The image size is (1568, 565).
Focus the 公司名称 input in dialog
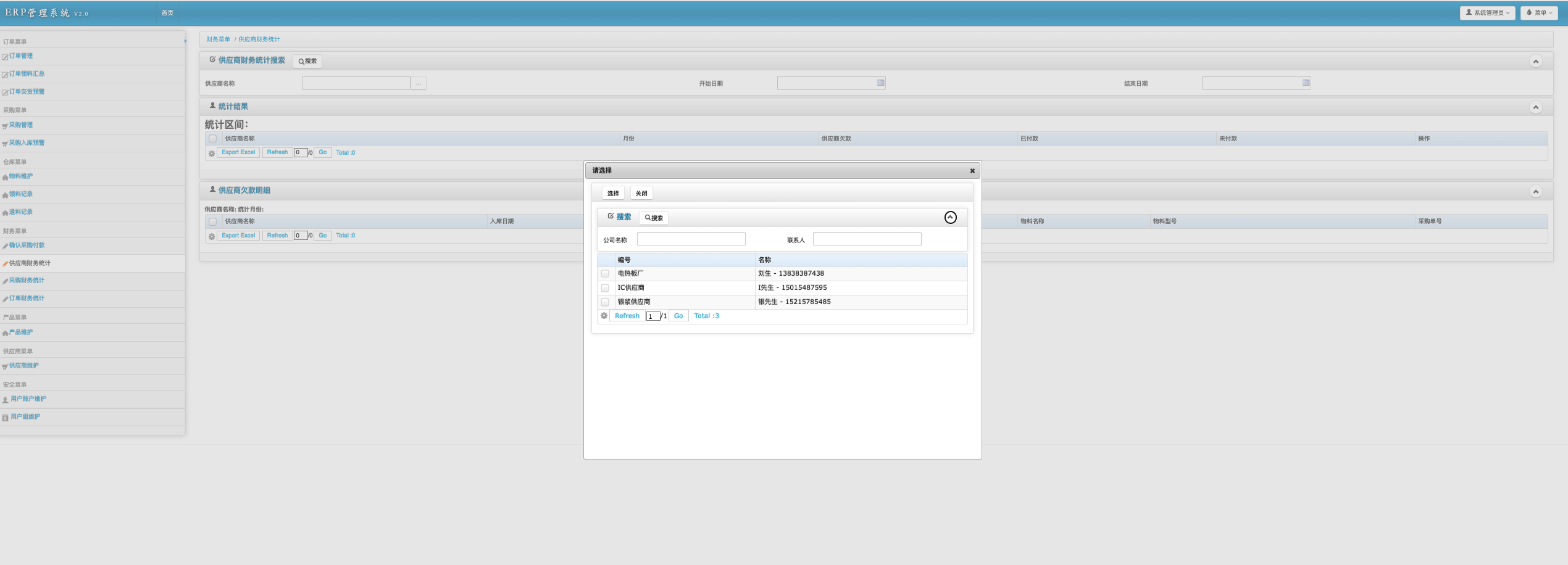pos(691,239)
